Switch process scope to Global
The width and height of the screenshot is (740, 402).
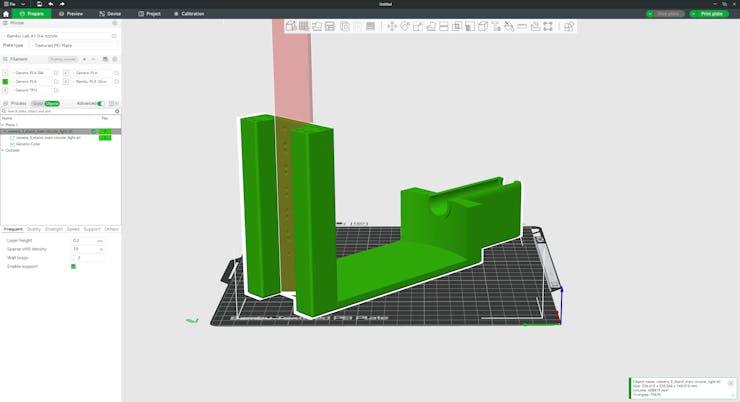[x=37, y=103]
